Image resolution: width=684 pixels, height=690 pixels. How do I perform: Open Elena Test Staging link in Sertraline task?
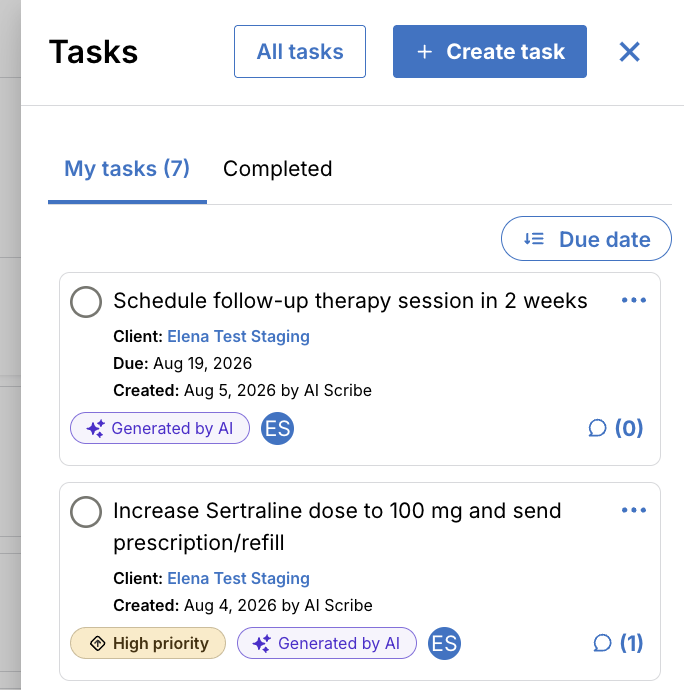[x=239, y=579]
